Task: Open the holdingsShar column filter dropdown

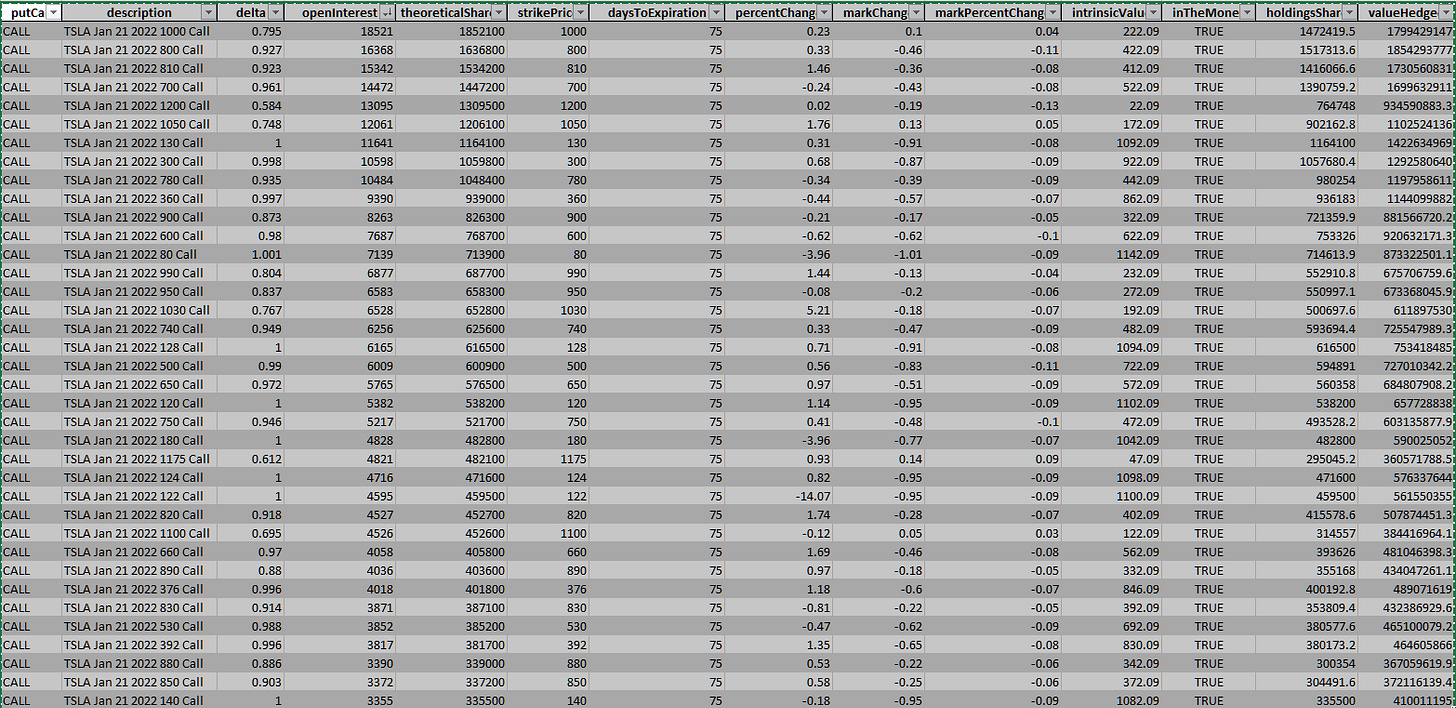Action: click(1349, 13)
